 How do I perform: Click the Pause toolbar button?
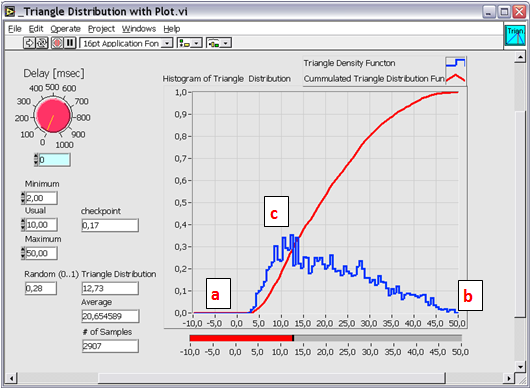70,43
